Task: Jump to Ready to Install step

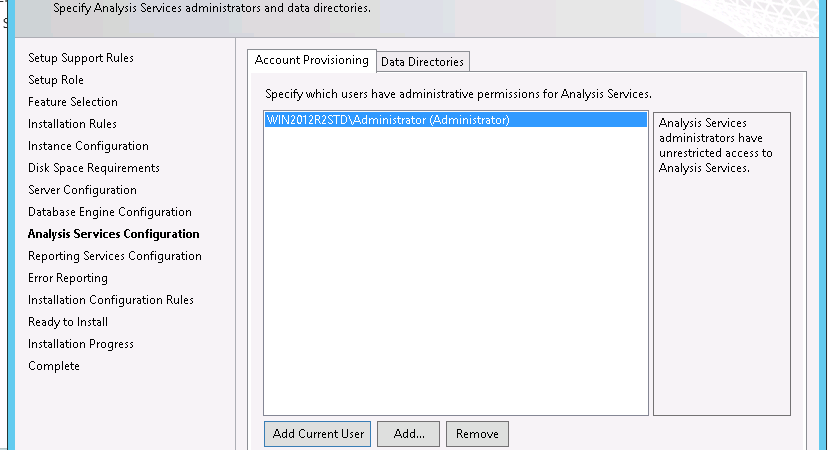Action: click(68, 322)
